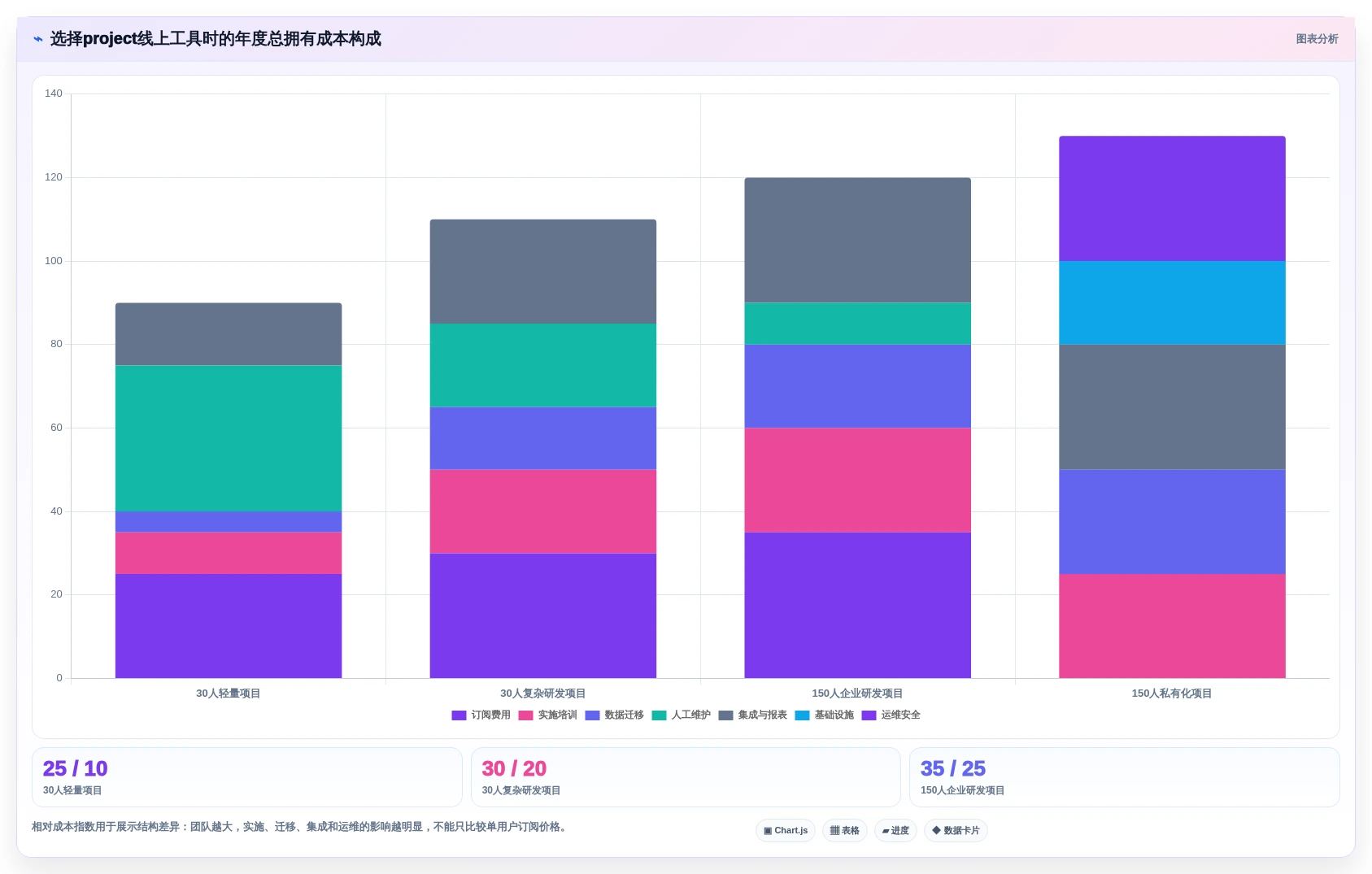
Task: Click the pink 实施培训 segment of 30人复杂研发项目 bar
Action: (x=543, y=511)
